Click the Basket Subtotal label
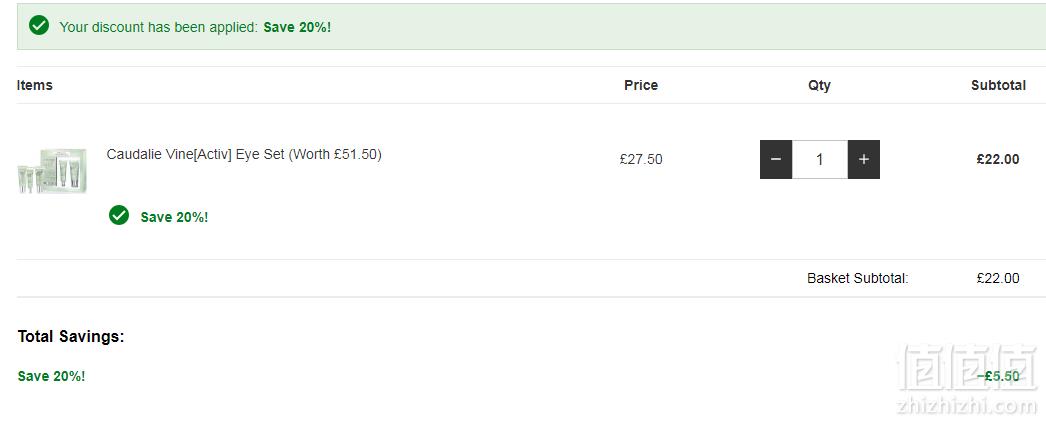This screenshot has height=423, width=1046. [858, 278]
